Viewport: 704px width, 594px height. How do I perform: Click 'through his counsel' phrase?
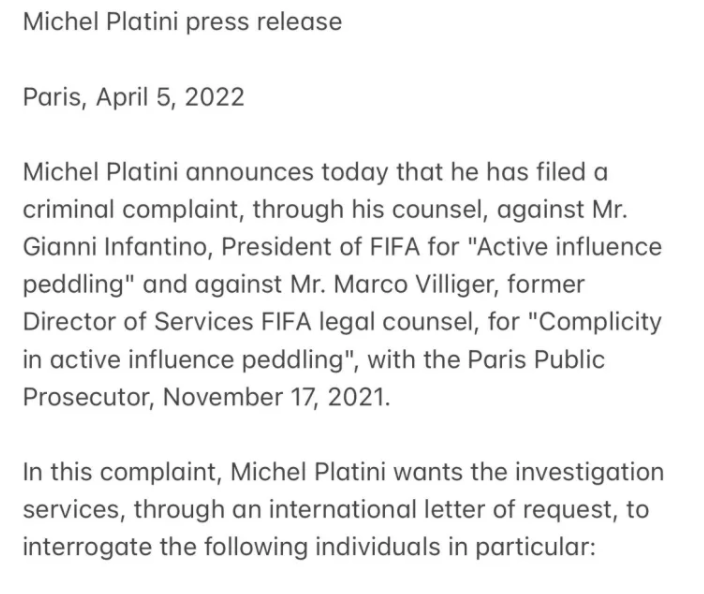370,210
